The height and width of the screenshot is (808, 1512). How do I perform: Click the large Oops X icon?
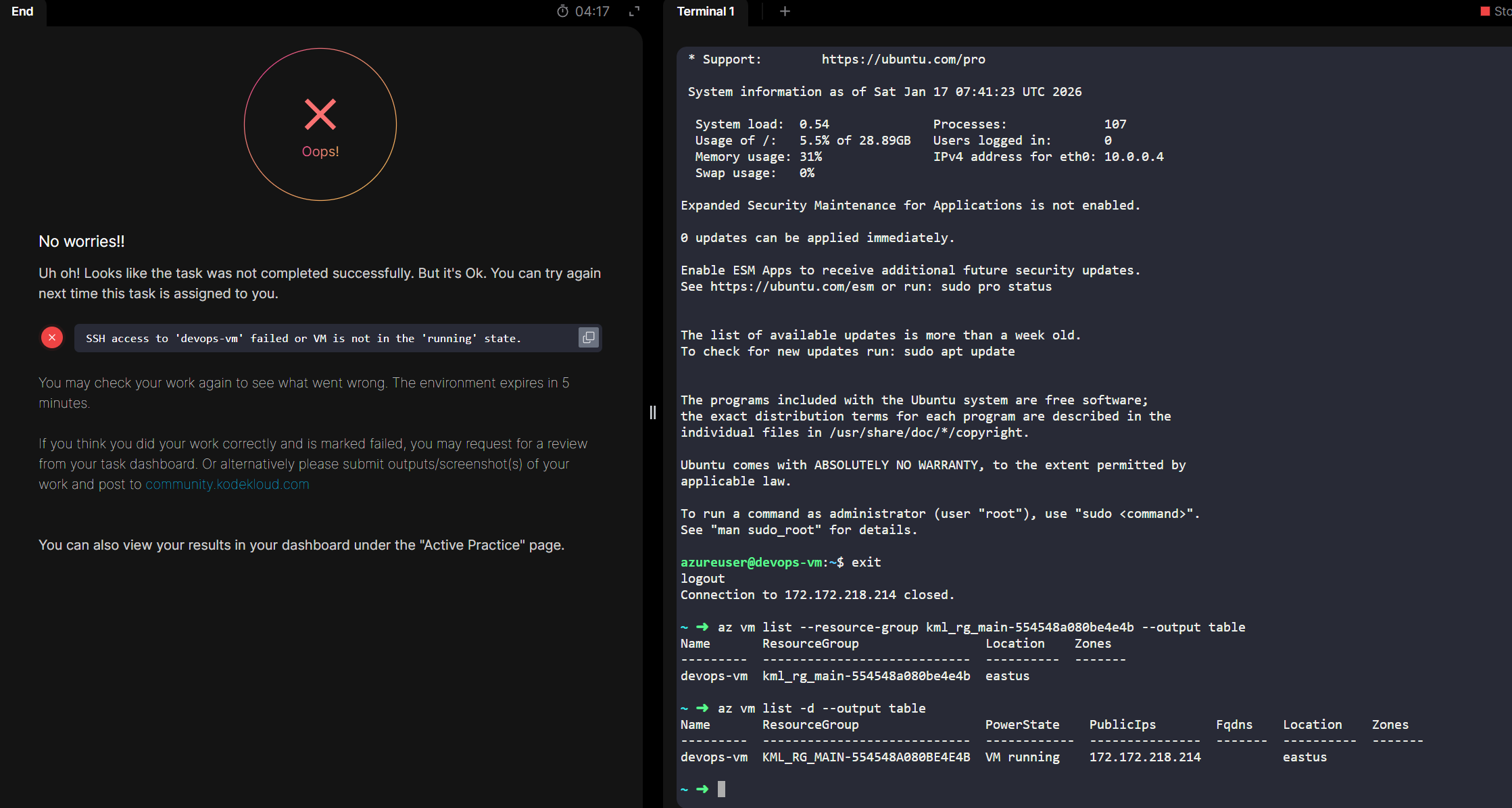[x=320, y=114]
